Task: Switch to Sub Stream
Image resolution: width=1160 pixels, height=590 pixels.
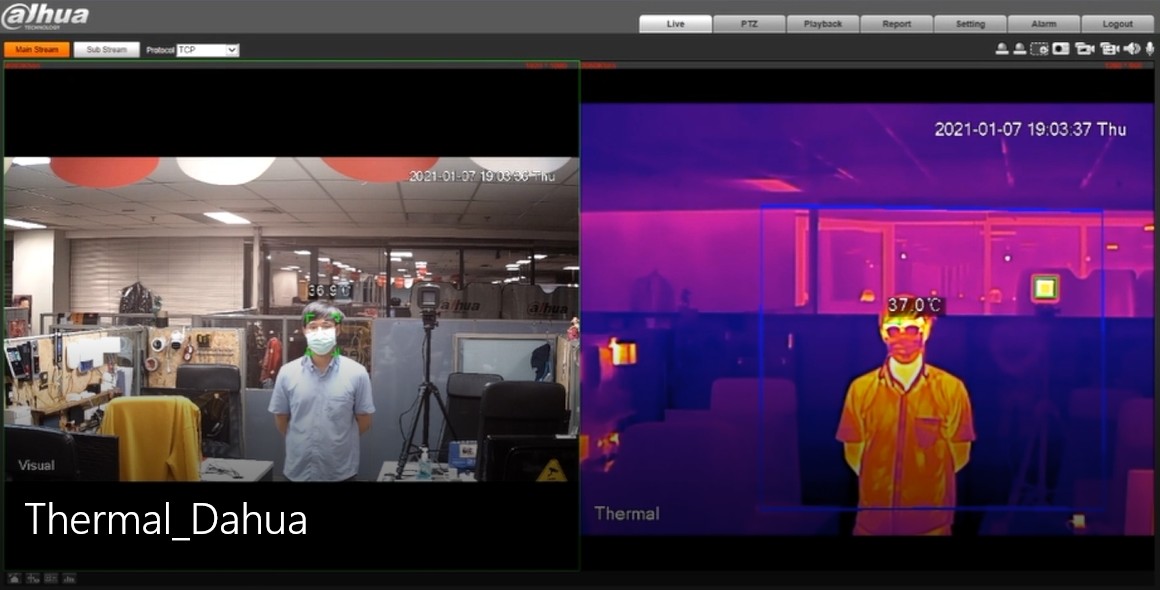Action: [107, 50]
